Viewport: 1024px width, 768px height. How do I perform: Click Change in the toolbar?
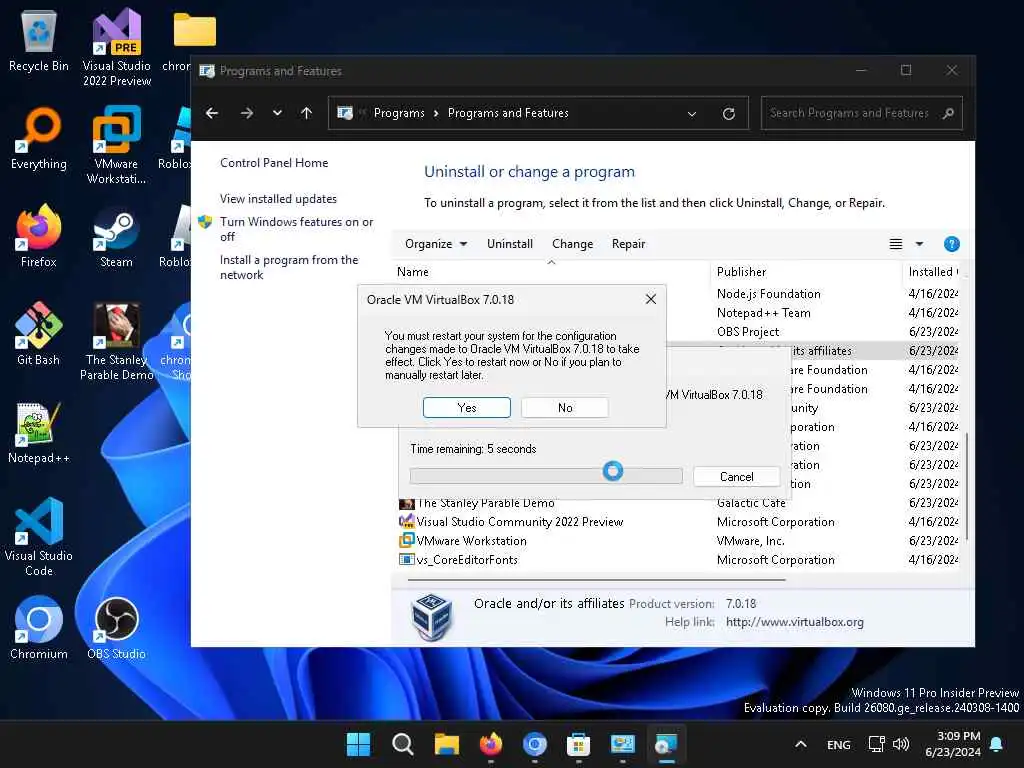(572, 244)
